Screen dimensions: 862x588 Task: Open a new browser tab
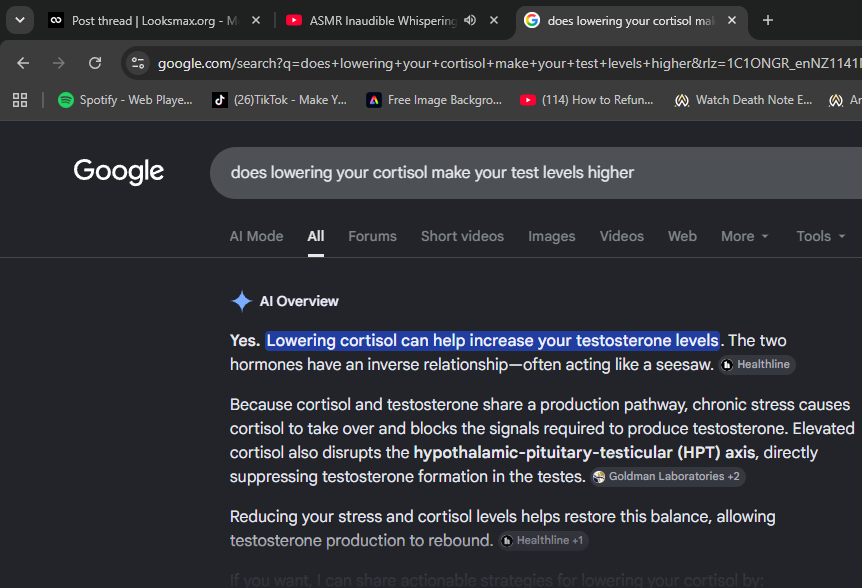(x=768, y=20)
